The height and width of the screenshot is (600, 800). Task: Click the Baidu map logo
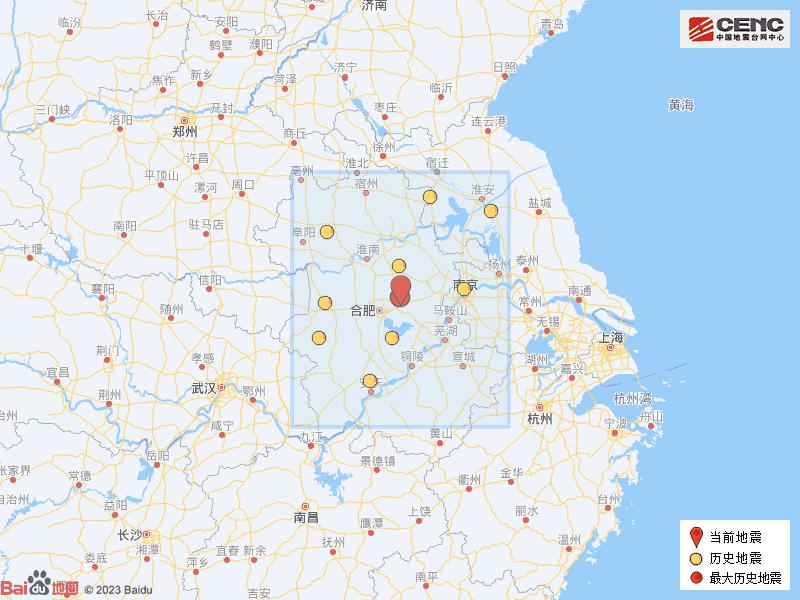click(x=39, y=588)
